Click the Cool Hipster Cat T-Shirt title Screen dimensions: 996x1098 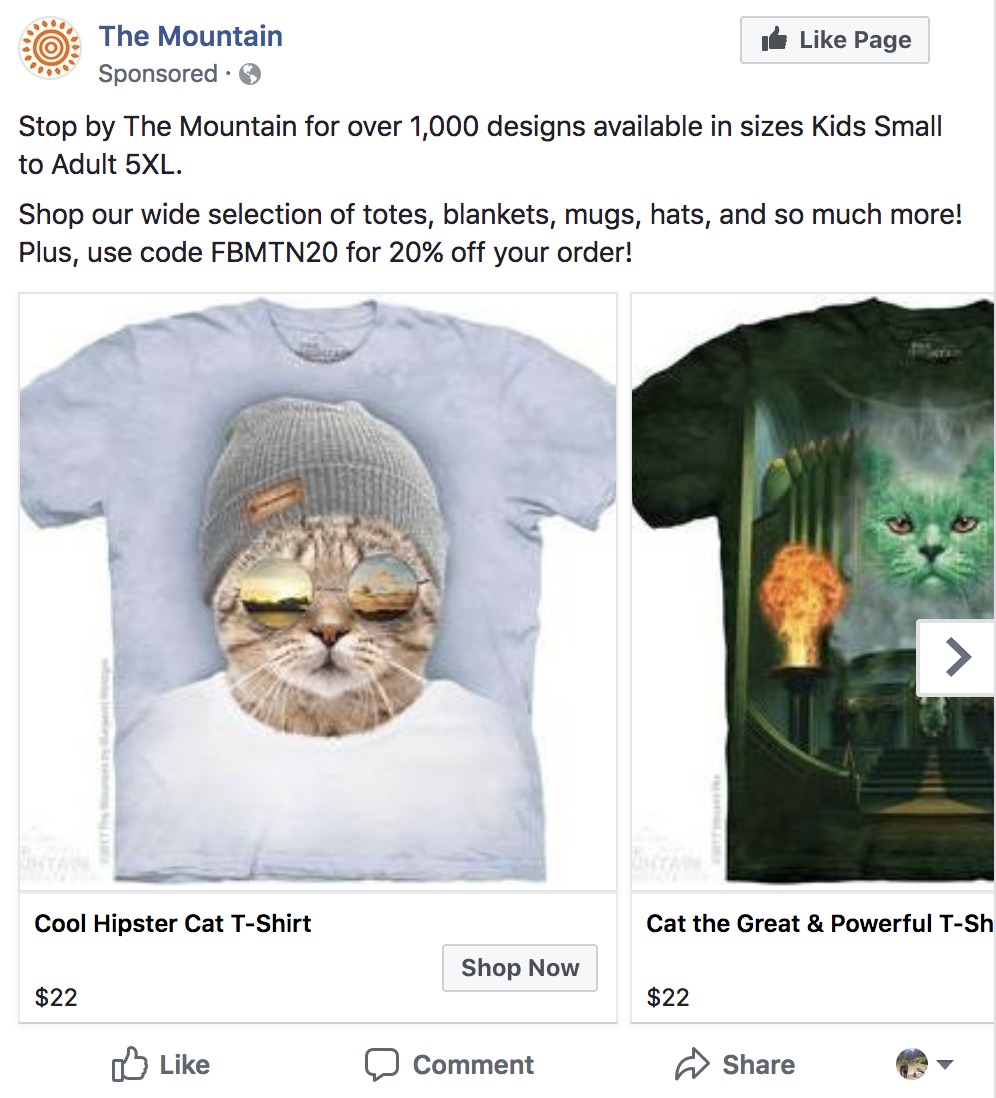[173, 923]
